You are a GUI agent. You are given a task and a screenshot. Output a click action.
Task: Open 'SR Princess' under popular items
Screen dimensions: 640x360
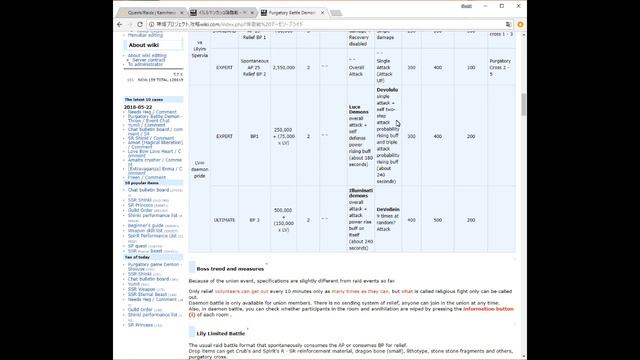coord(140,205)
